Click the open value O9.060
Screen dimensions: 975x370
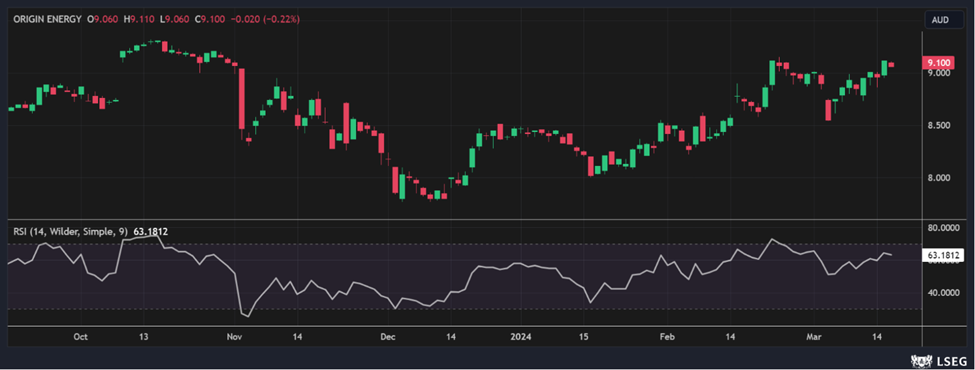(103, 19)
